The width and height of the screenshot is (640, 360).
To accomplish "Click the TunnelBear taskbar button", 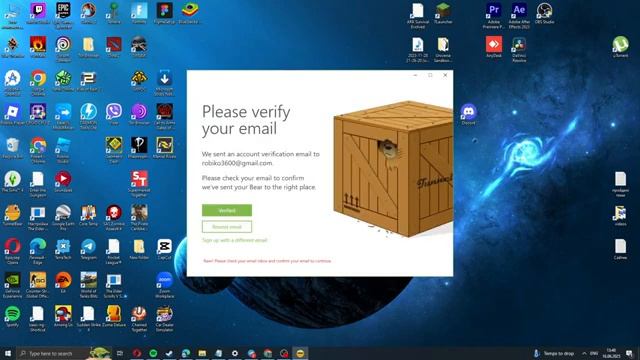I will [x=300, y=353].
